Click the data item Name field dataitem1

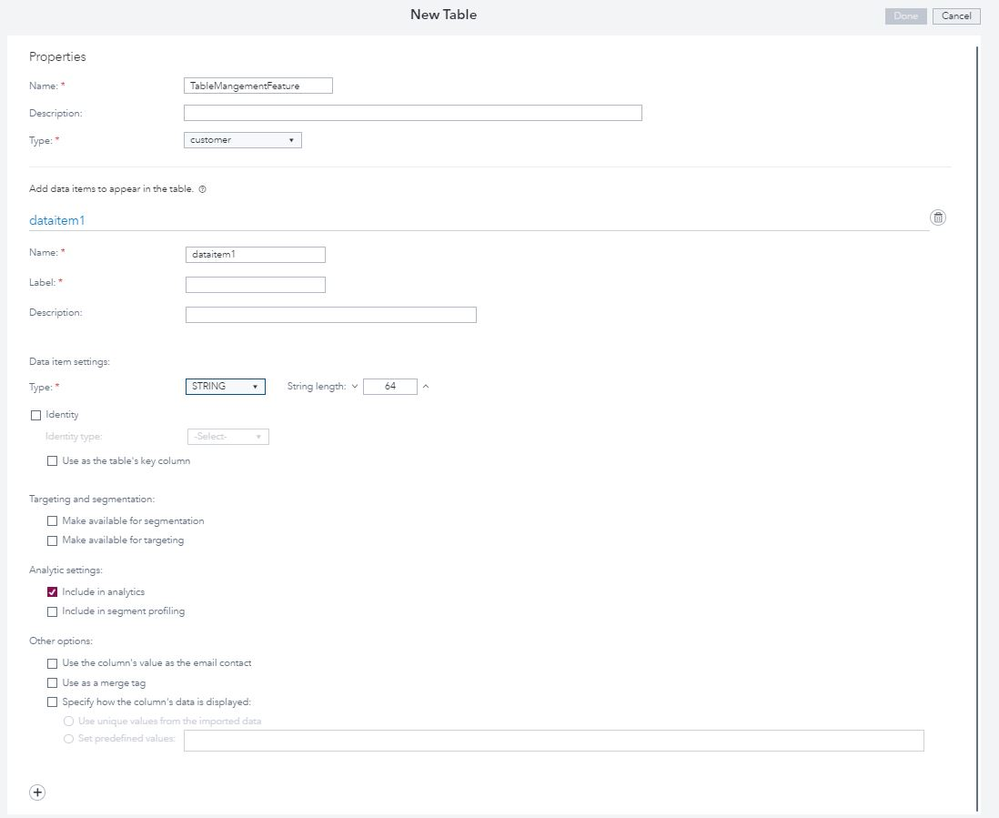[255, 255]
